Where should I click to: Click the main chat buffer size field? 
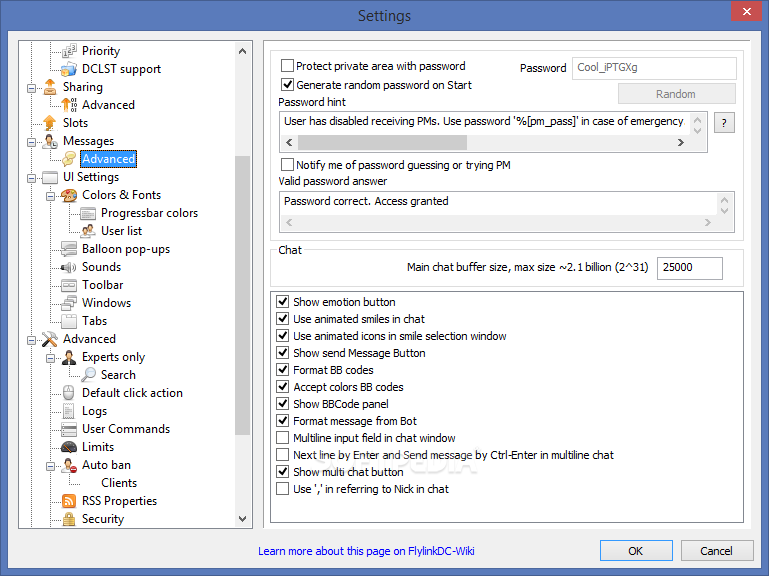[690, 268]
